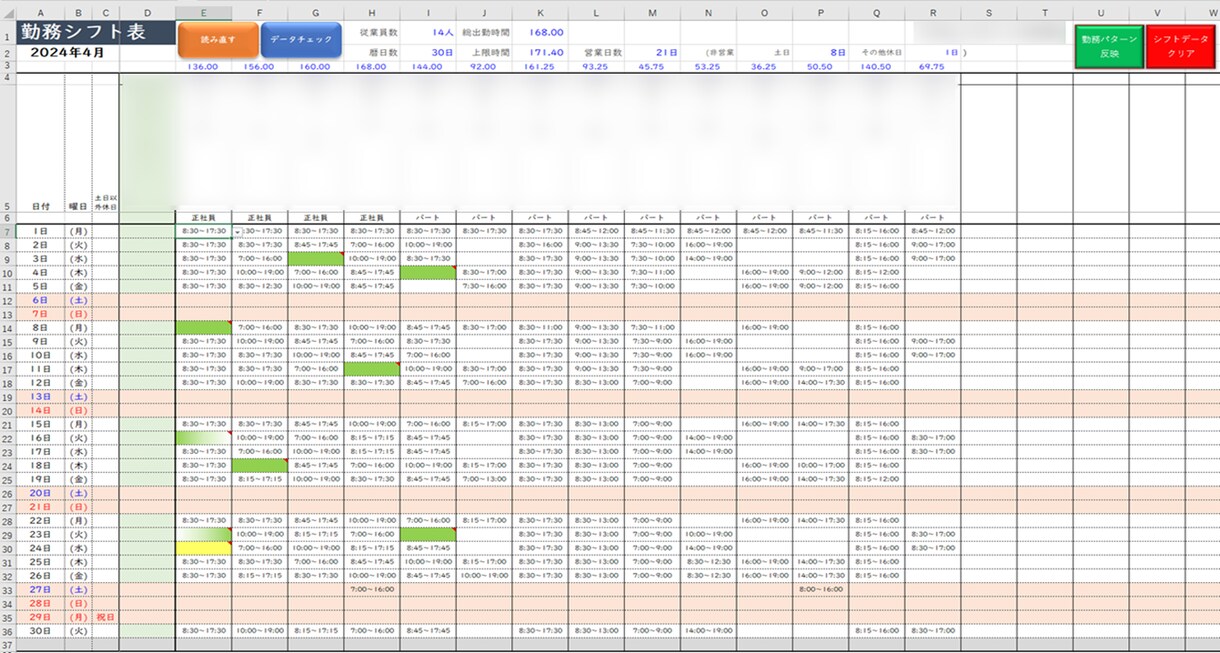The width and height of the screenshot is (1220, 653).
Task: Click the 8:00~16:00 cell in row 33
Action: click(821, 589)
